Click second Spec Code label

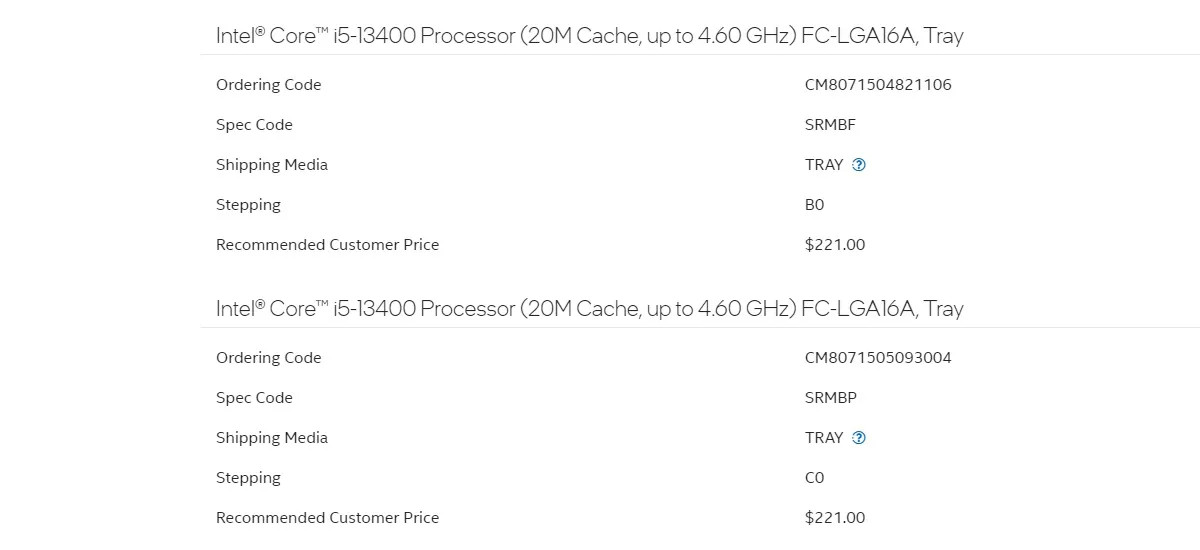[255, 398]
